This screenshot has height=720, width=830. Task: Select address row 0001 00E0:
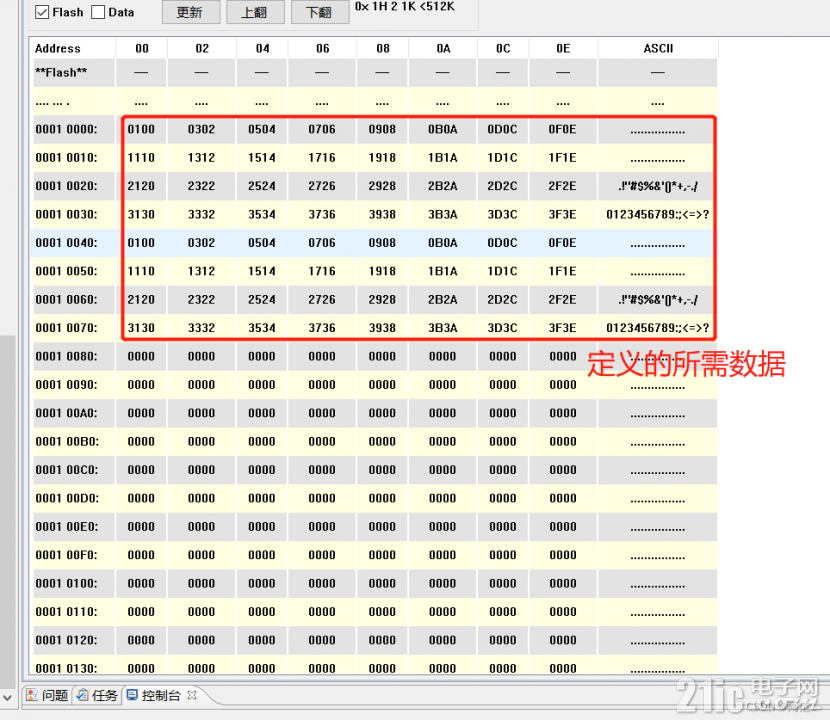click(x=66, y=527)
